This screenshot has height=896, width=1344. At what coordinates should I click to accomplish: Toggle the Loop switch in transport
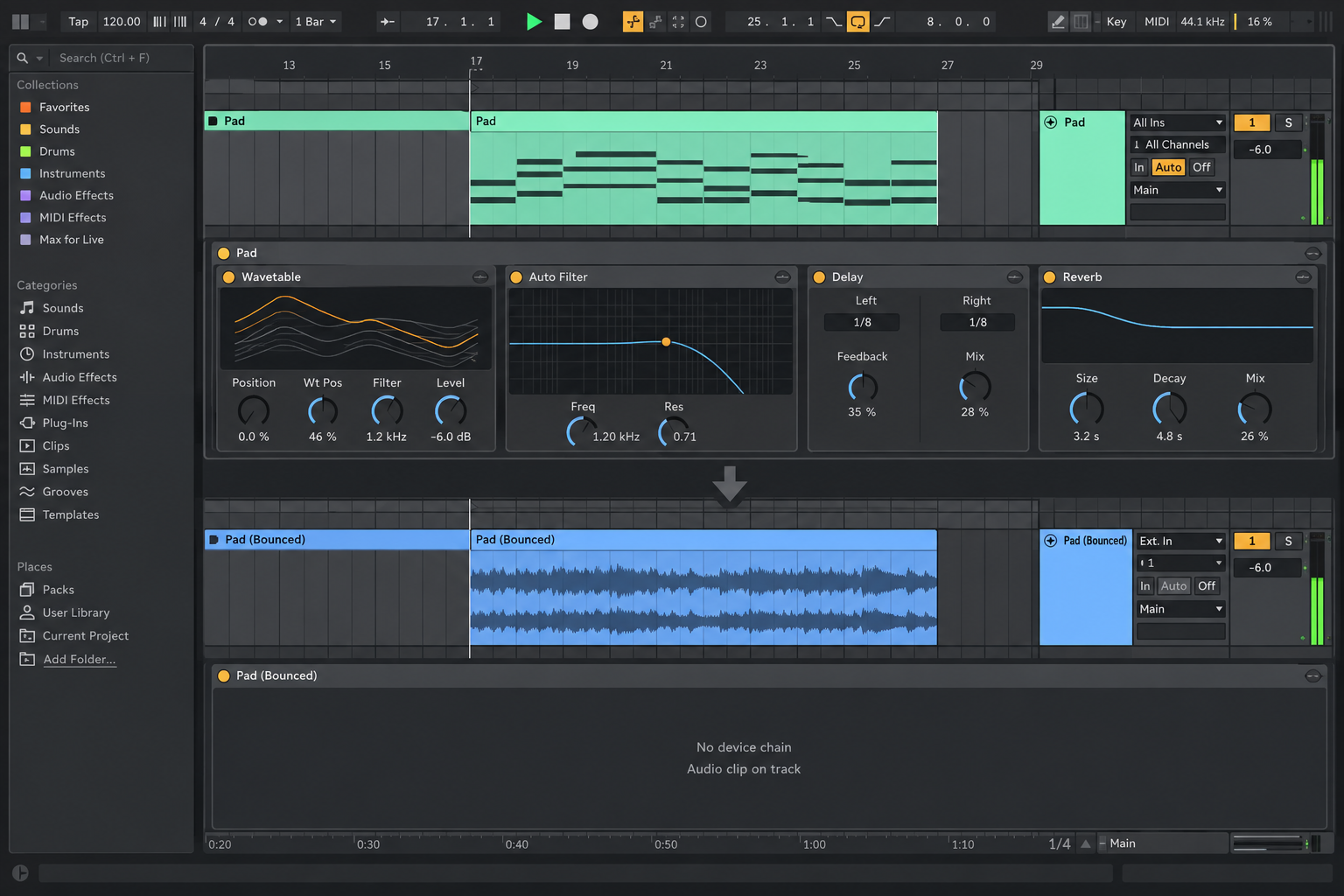[x=858, y=22]
